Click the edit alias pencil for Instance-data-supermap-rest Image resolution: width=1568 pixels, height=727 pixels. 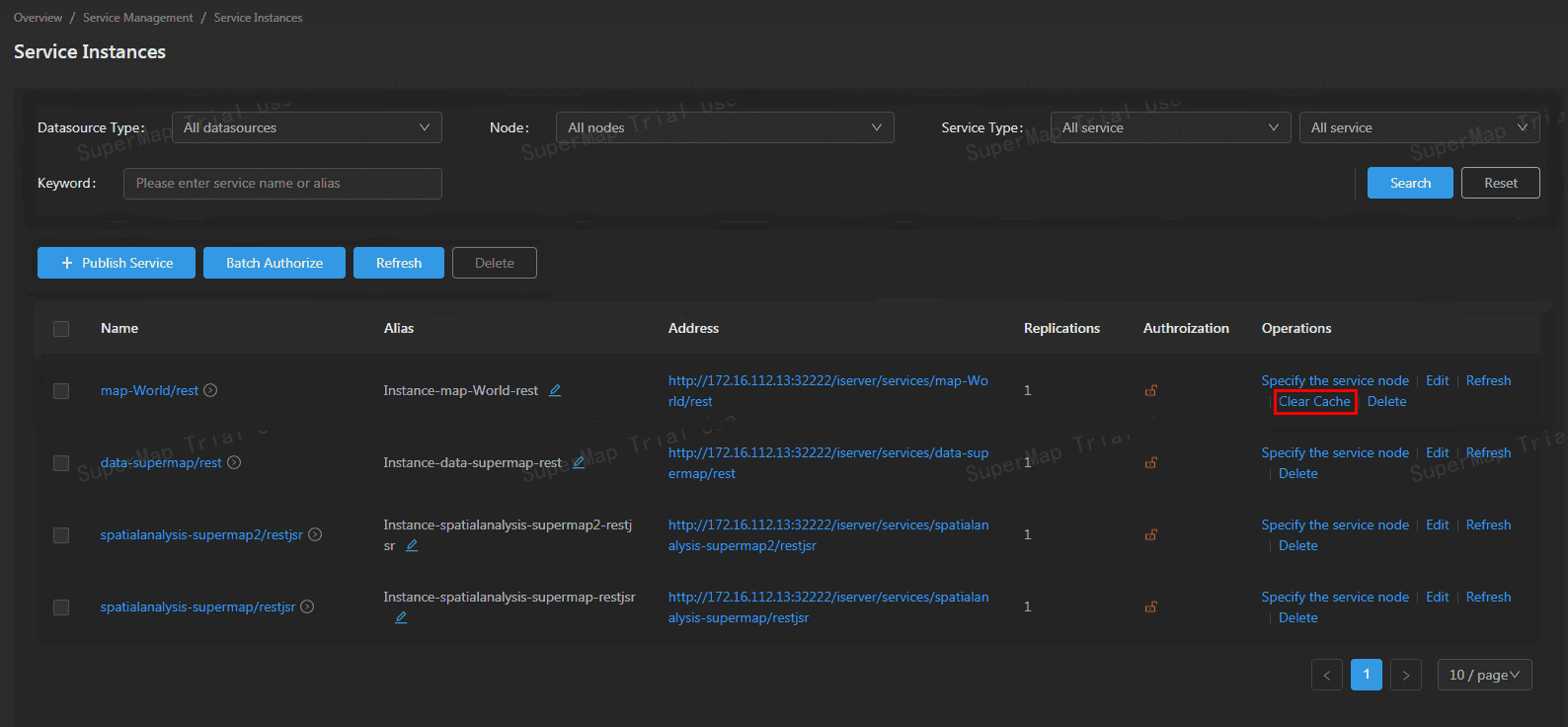(x=579, y=462)
